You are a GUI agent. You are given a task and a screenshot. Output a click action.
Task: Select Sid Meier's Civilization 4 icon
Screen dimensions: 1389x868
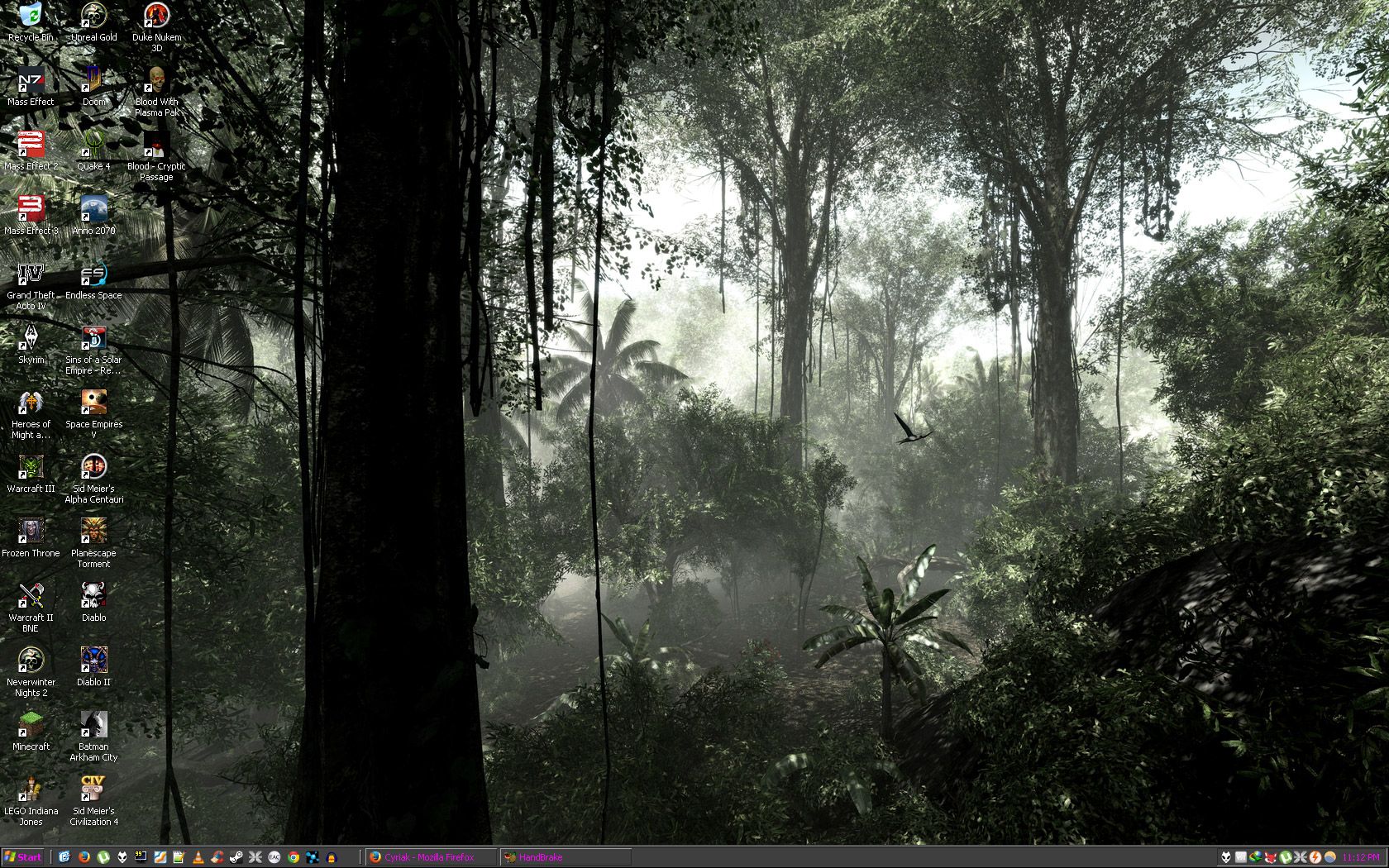93,790
